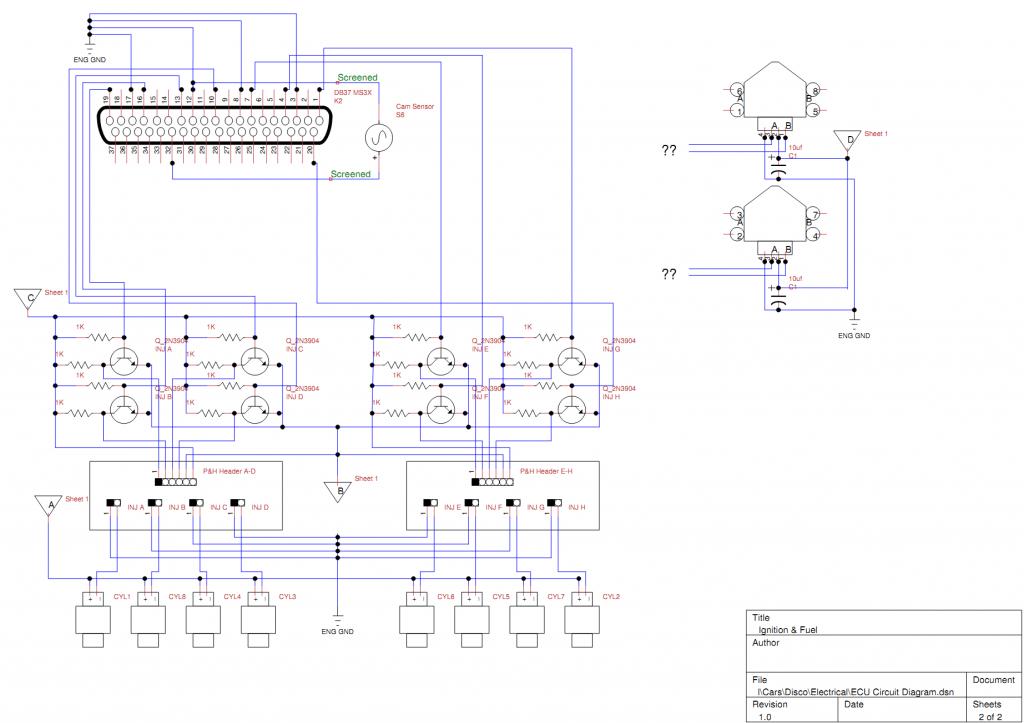Click sheet connector triangle labeled C
Viewport: 1024px width, 723px height.
click(x=27, y=299)
